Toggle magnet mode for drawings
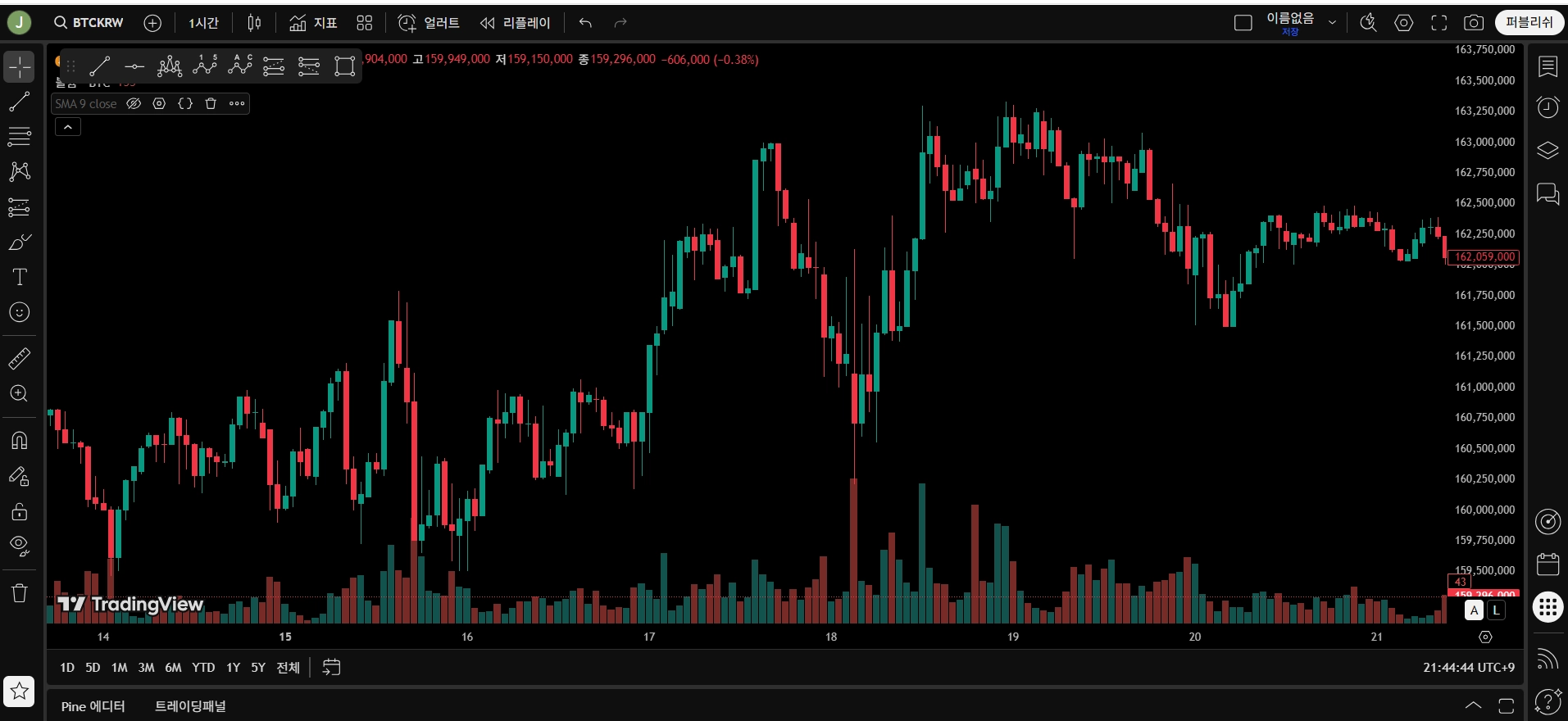The image size is (1568, 721). click(x=19, y=440)
